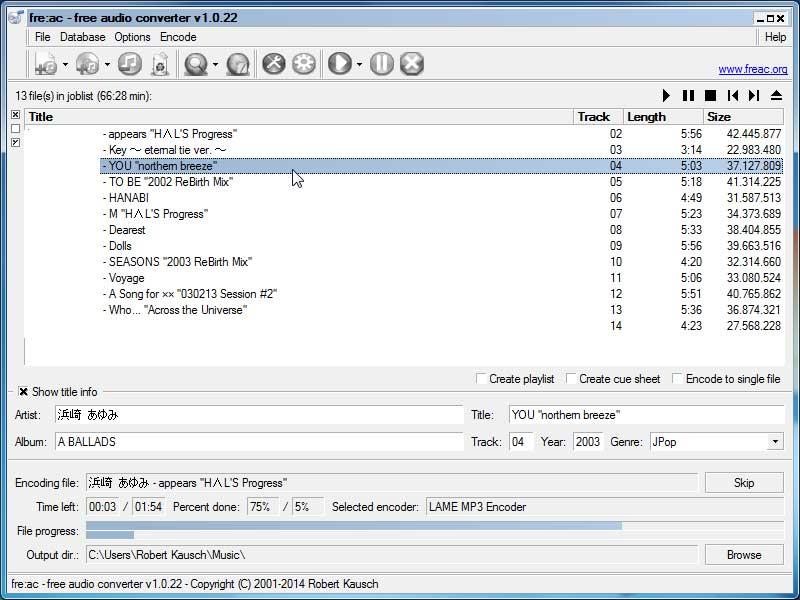
Task: Expand the Add audio CD dropdown arrow
Action: coord(107,64)
